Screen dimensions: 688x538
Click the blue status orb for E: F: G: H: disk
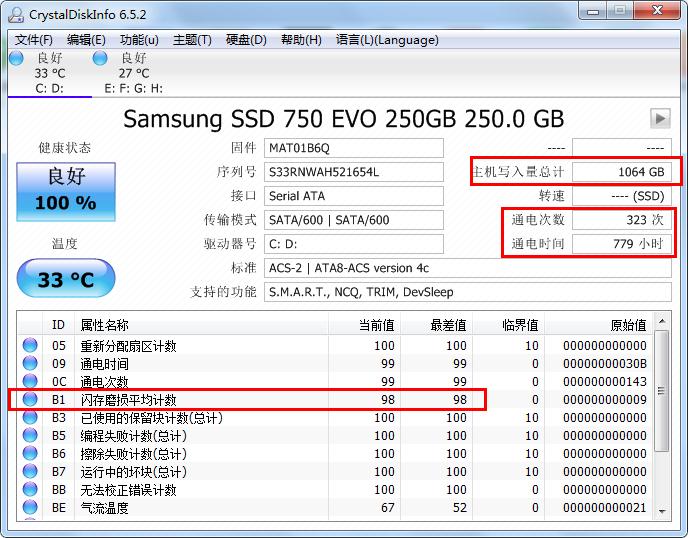click(100, 58)
